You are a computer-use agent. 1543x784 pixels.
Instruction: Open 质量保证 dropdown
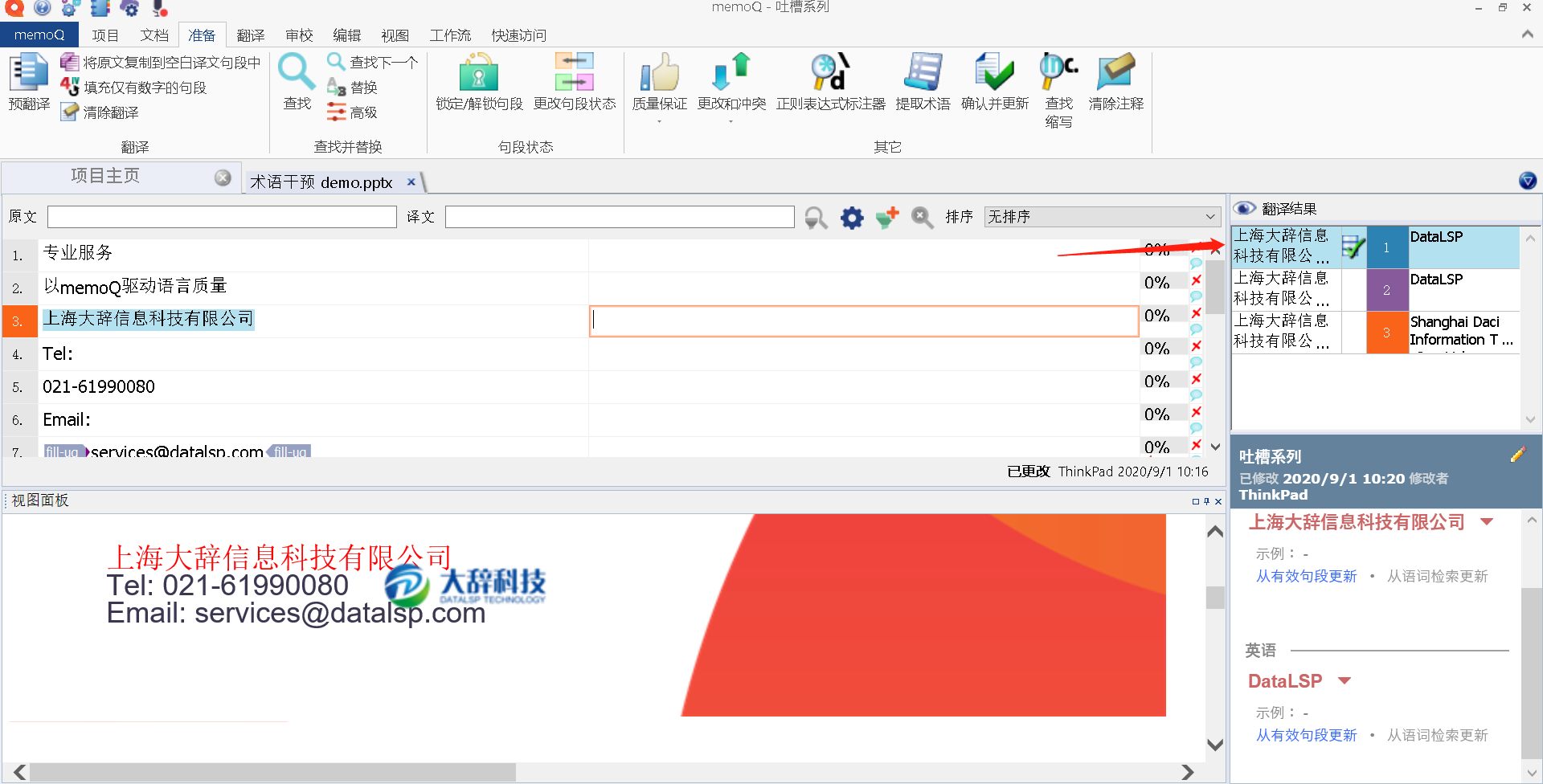click(659, 121)
